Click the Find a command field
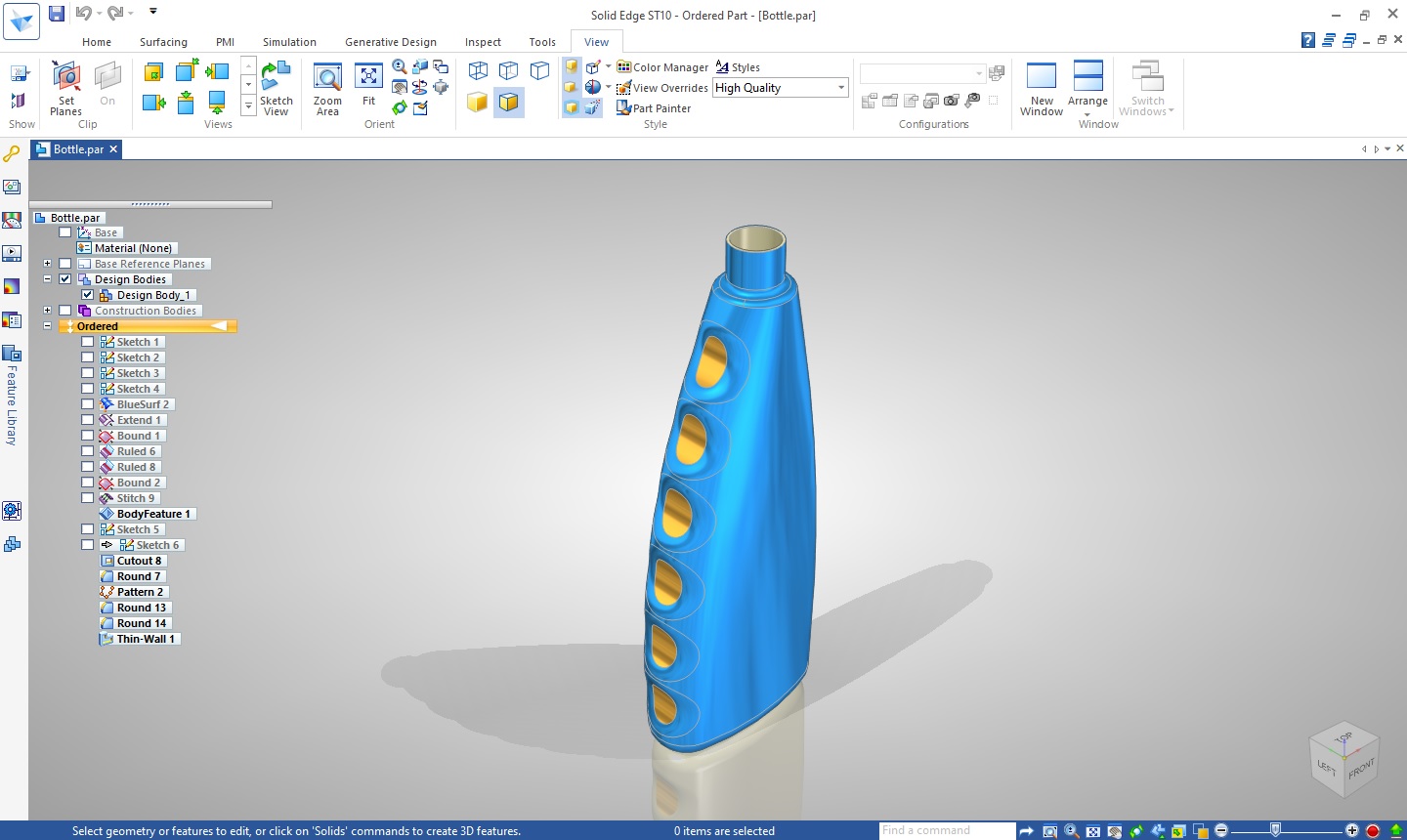This screenshot has width=1407, height=840. (x=946, y=831)
